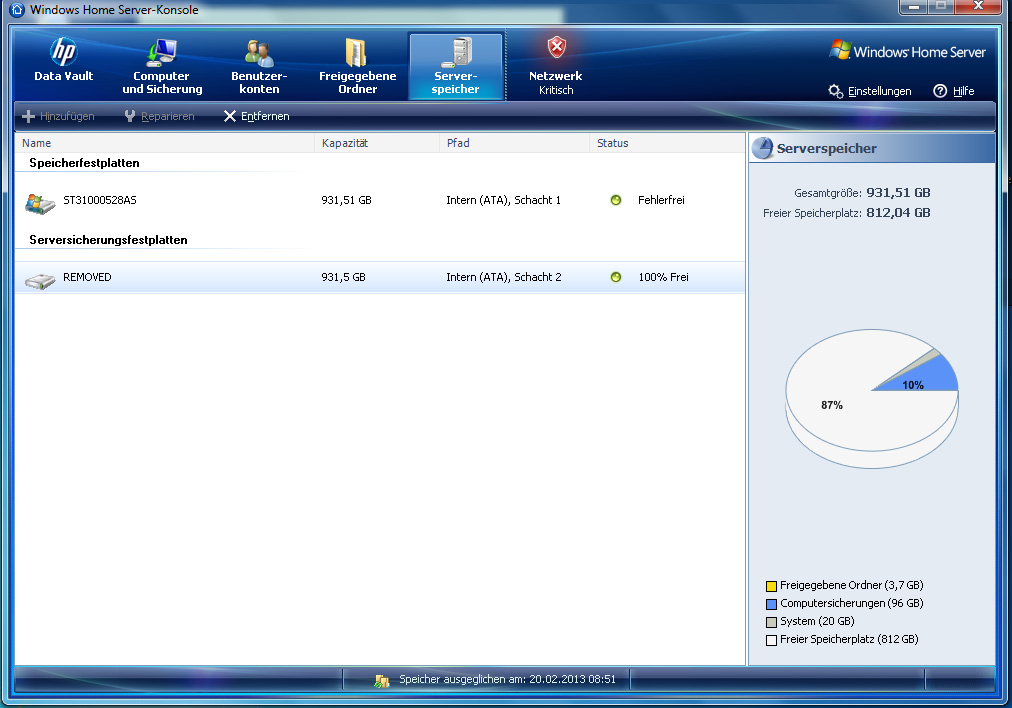
Task: Sort by the Name column header
Action: (x=165, y=143)
